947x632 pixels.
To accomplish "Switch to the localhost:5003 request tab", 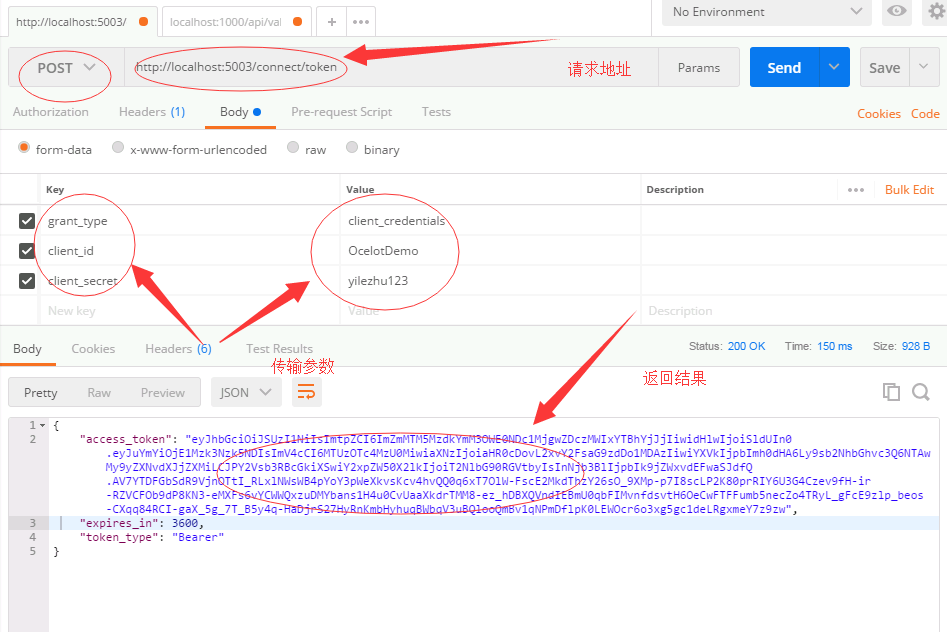I will click(83, 22).
